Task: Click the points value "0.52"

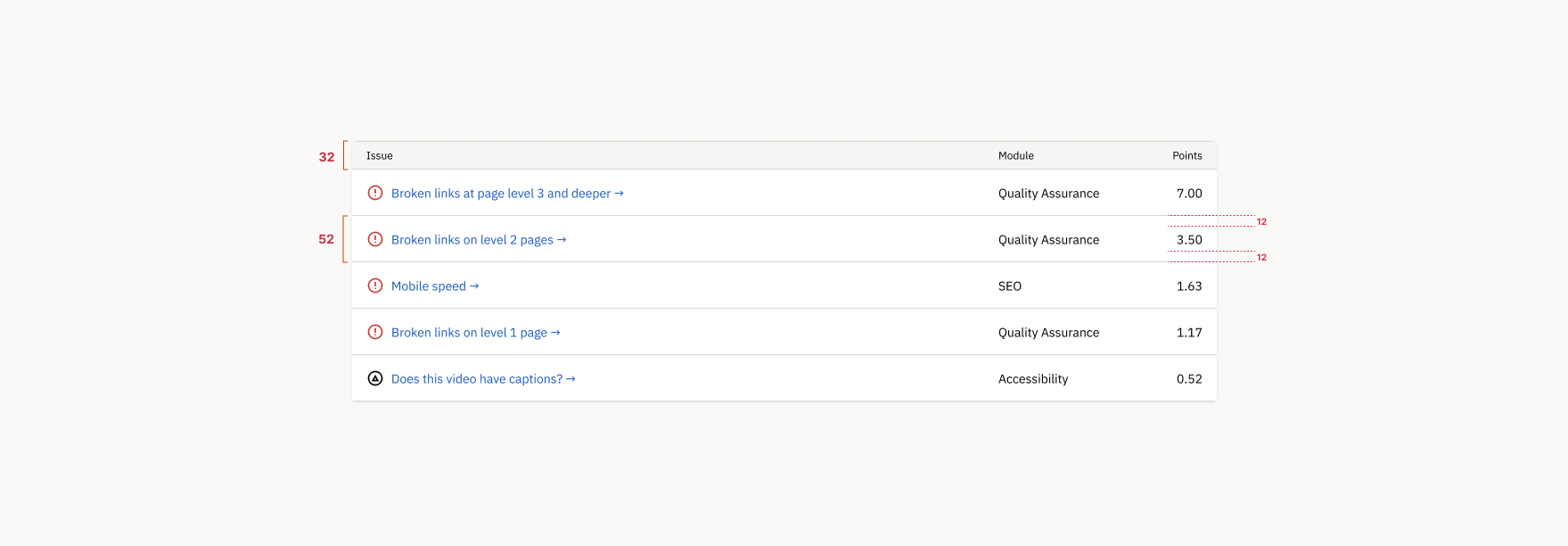Action: (1189, 379)
